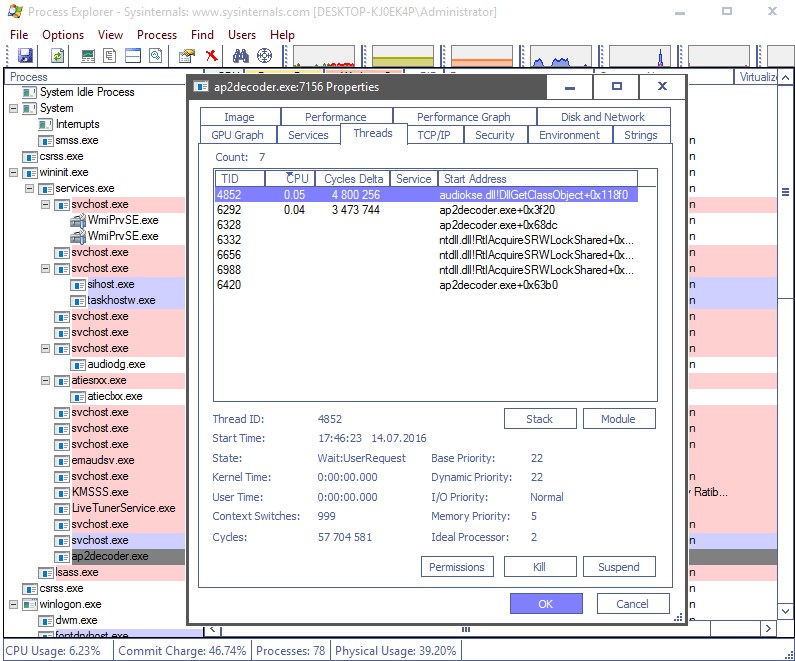This screenshot has width=795, height=661.
Task: Toggle the Show Process Tree icon
Action: [110, 55]
